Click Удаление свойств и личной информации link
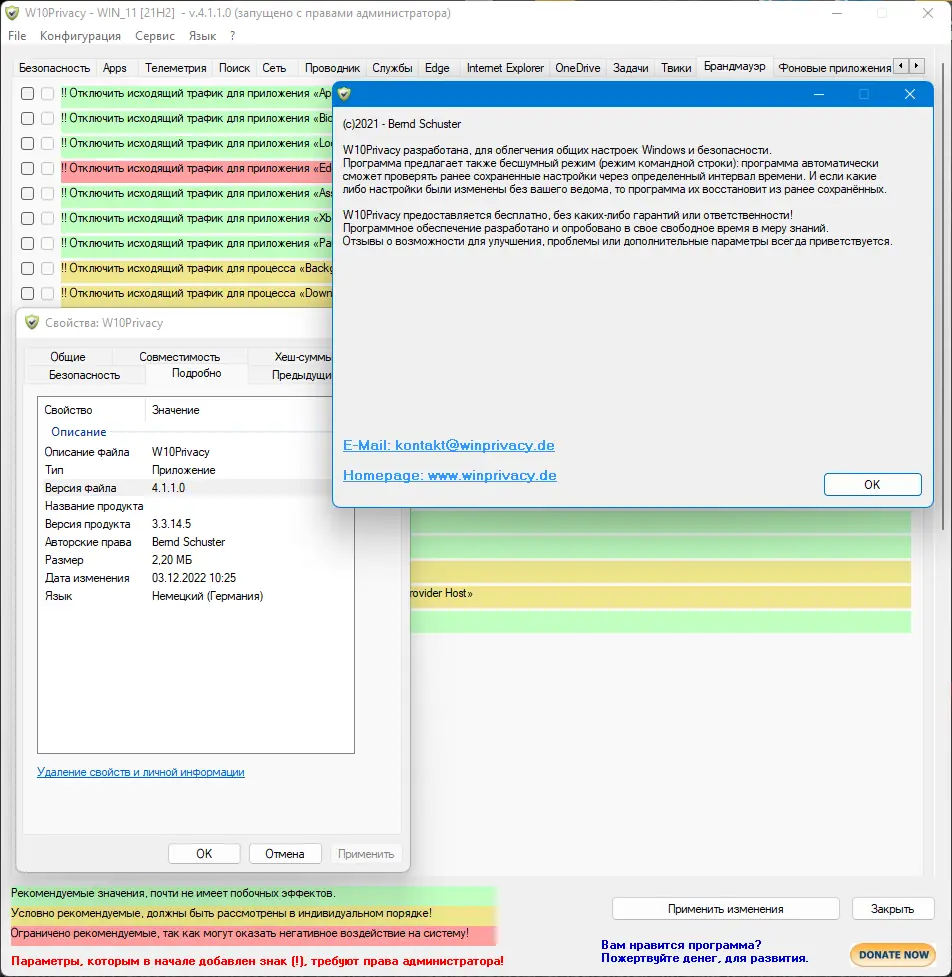952x977 pixels. click(141, 772)
